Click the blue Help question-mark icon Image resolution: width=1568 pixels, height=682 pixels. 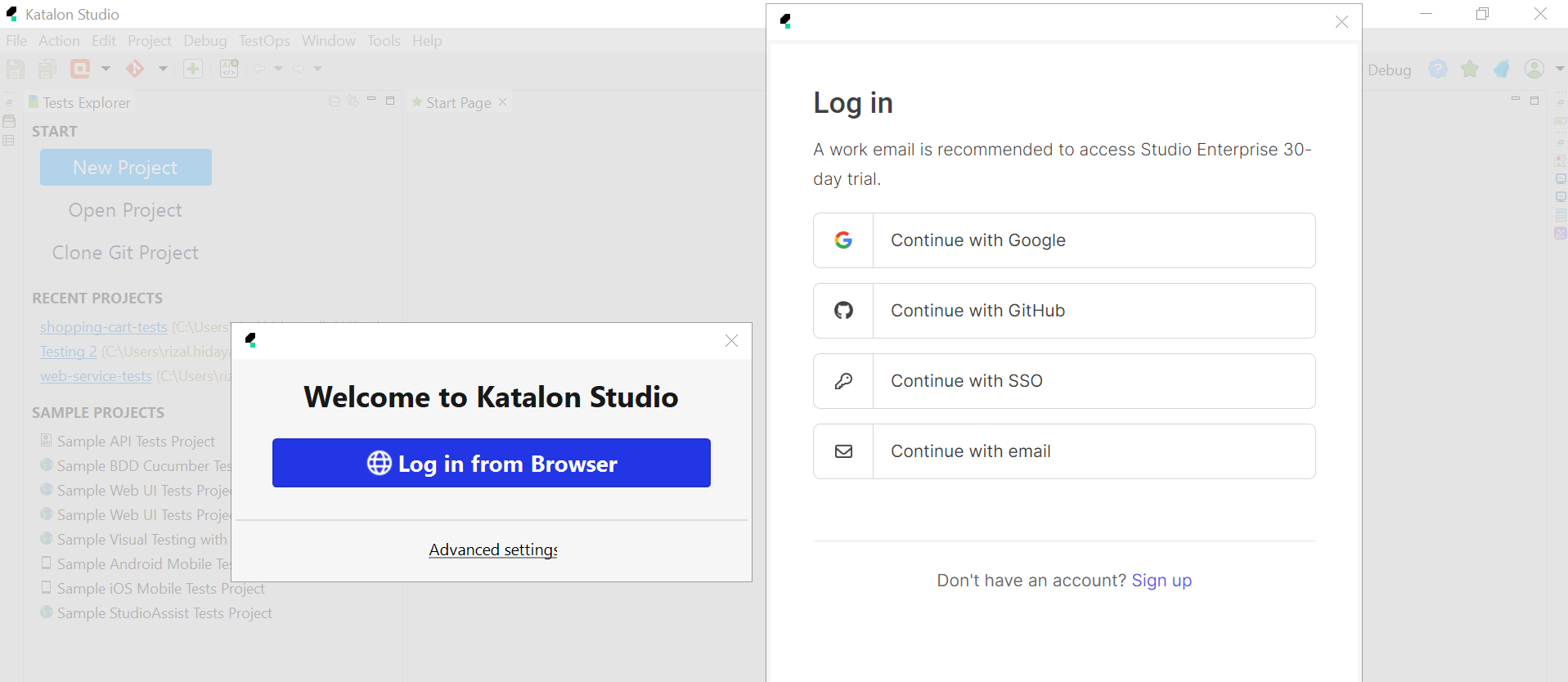pos(1438,69)
